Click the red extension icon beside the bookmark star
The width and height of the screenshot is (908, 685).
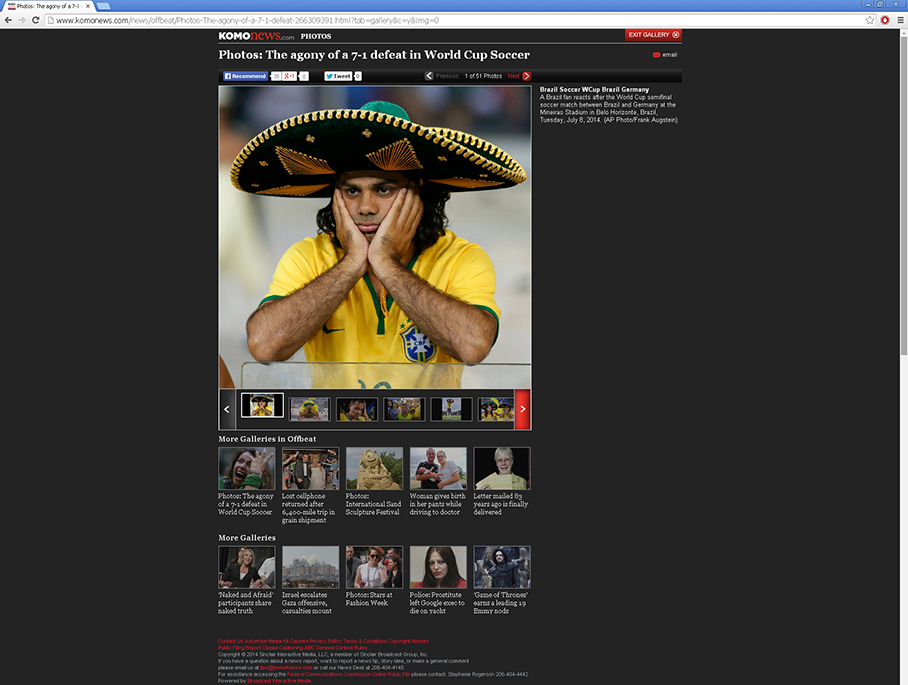[x=885, y=20]
